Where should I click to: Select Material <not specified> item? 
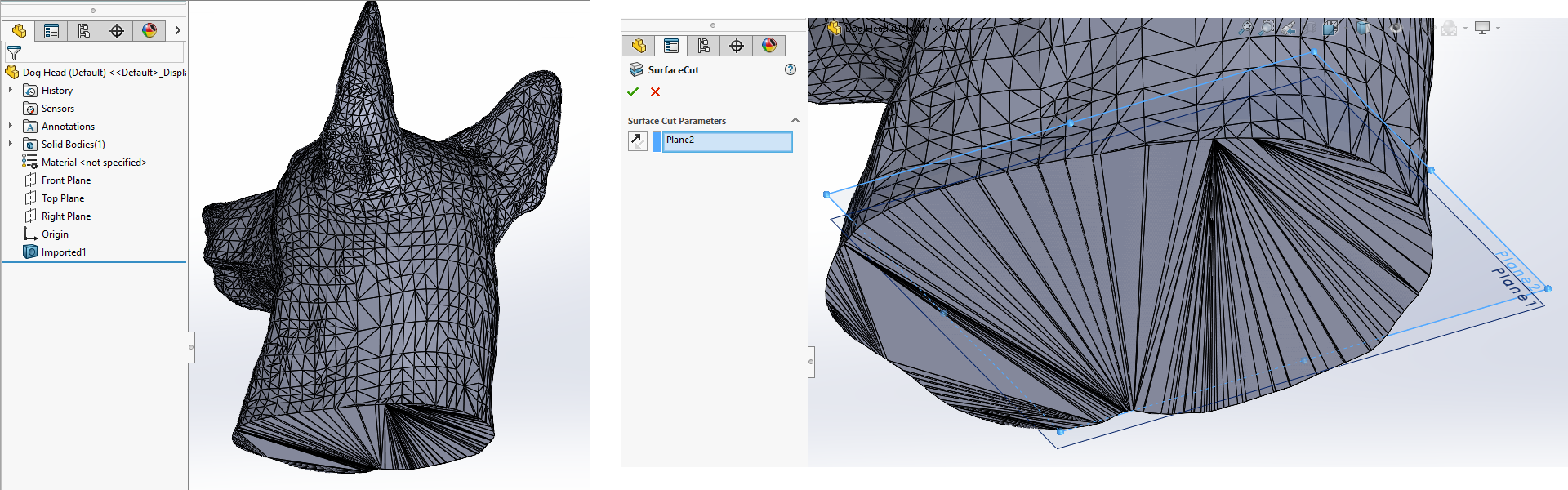point(93,163)
